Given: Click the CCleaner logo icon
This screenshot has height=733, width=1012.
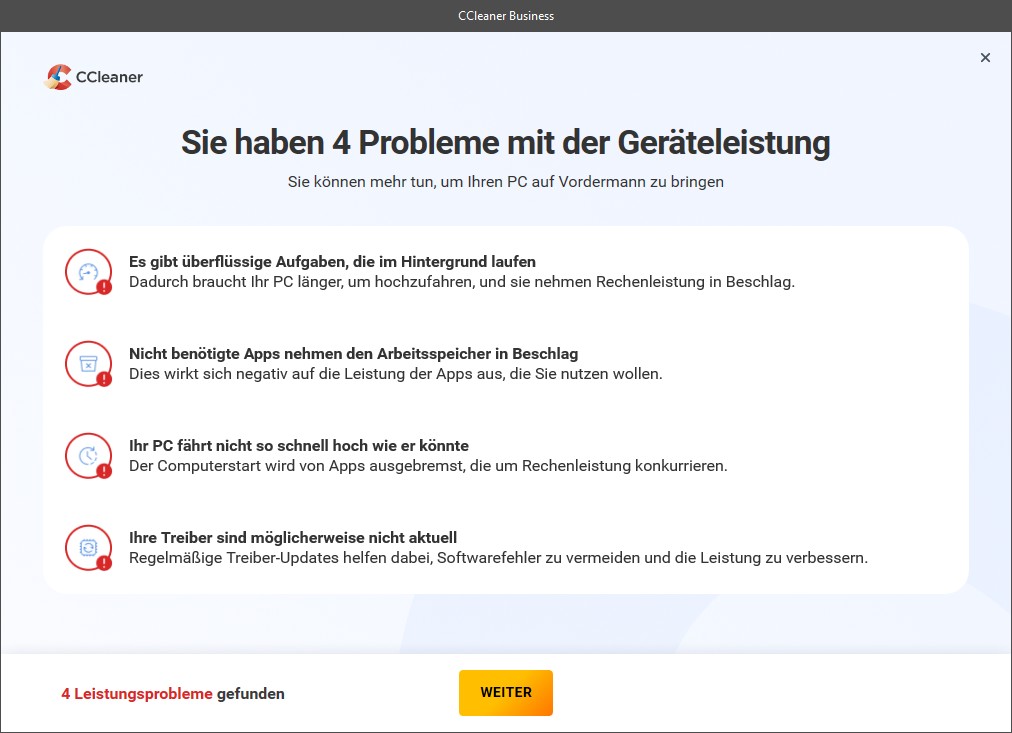Looking at the screenshot, I should [58, 77].
